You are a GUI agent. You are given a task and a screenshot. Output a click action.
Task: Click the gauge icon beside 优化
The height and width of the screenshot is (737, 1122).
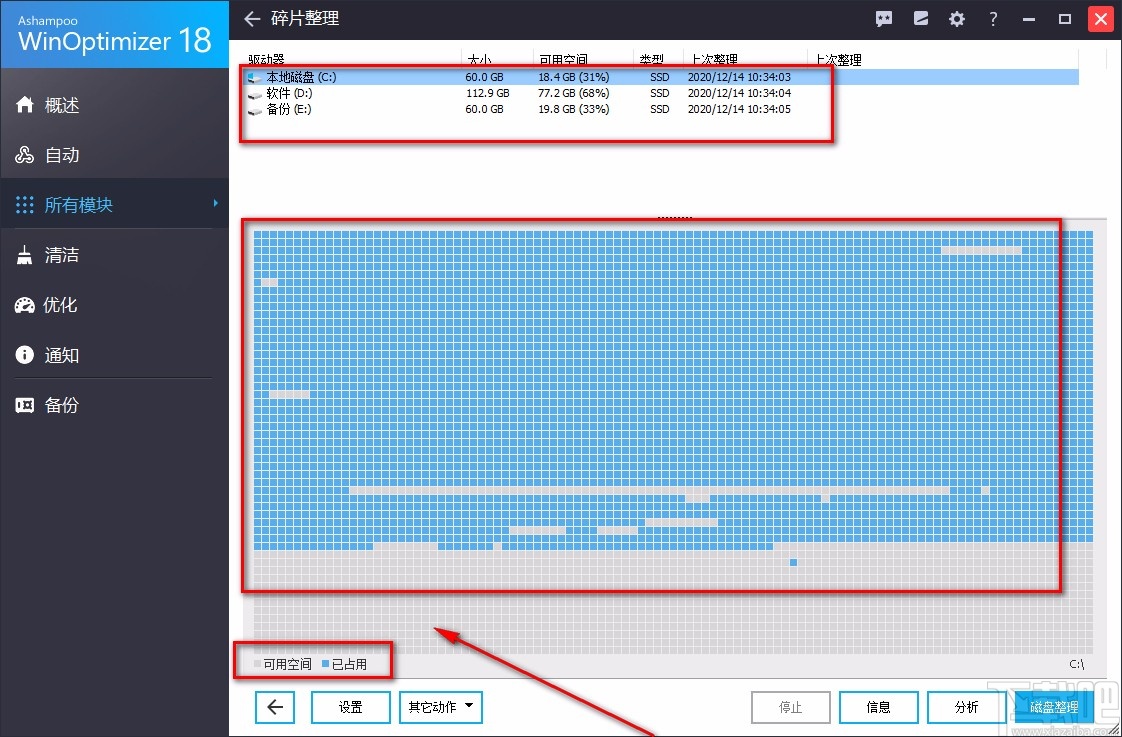[24, 306]
